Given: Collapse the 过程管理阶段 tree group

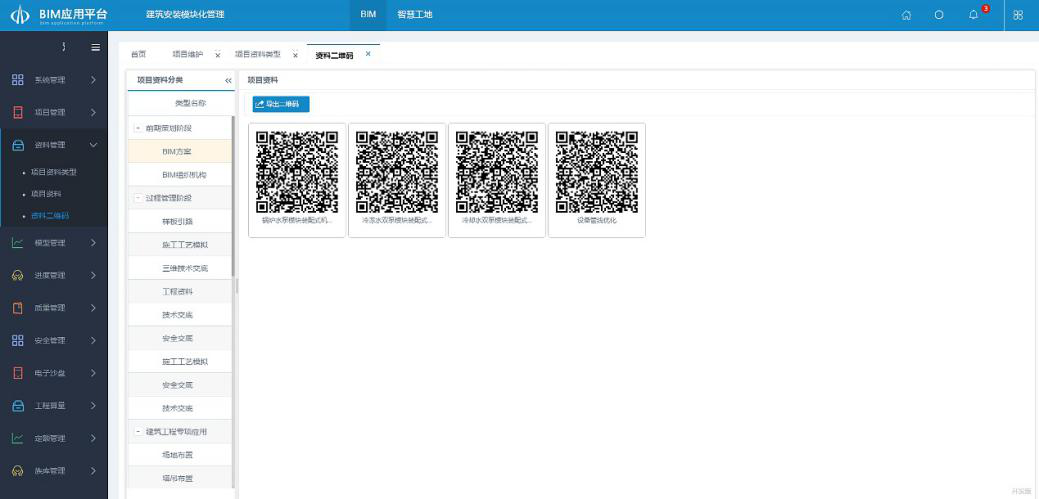Looking at the screenshot, I should [x=137, y=198].
